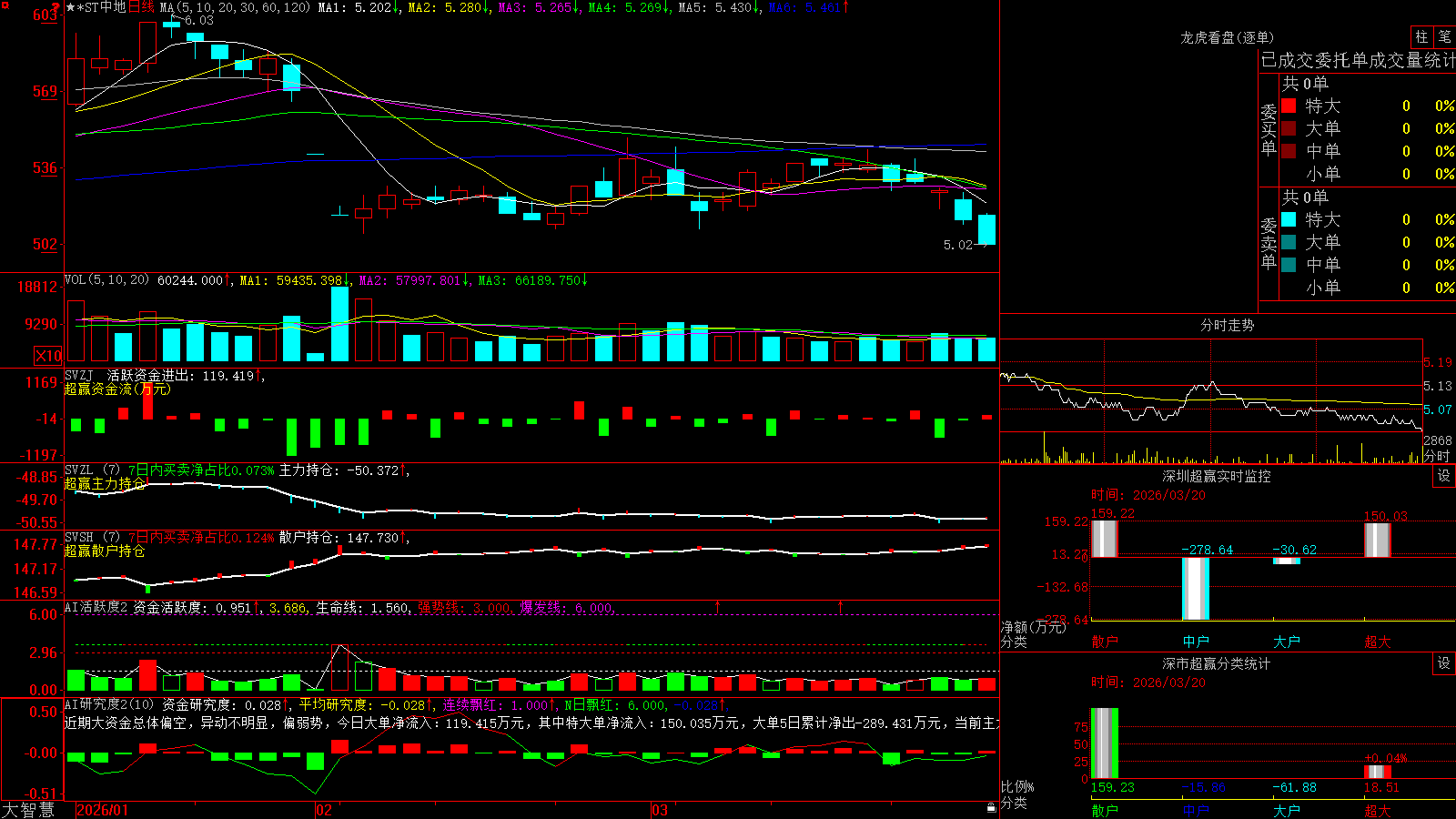Open VOL(5,10,20) indicator parameters
The width and height of the screenshot is (1456, 819).
click(x=106, y=280)
